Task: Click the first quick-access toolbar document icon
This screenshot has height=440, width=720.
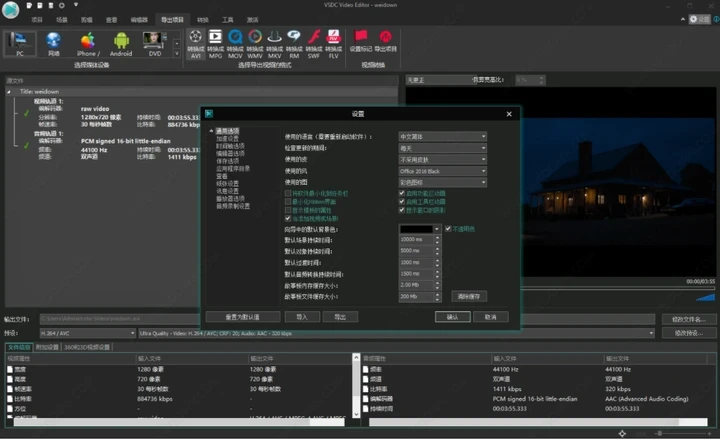Action: pyautogui.click(x=29, y=6)
